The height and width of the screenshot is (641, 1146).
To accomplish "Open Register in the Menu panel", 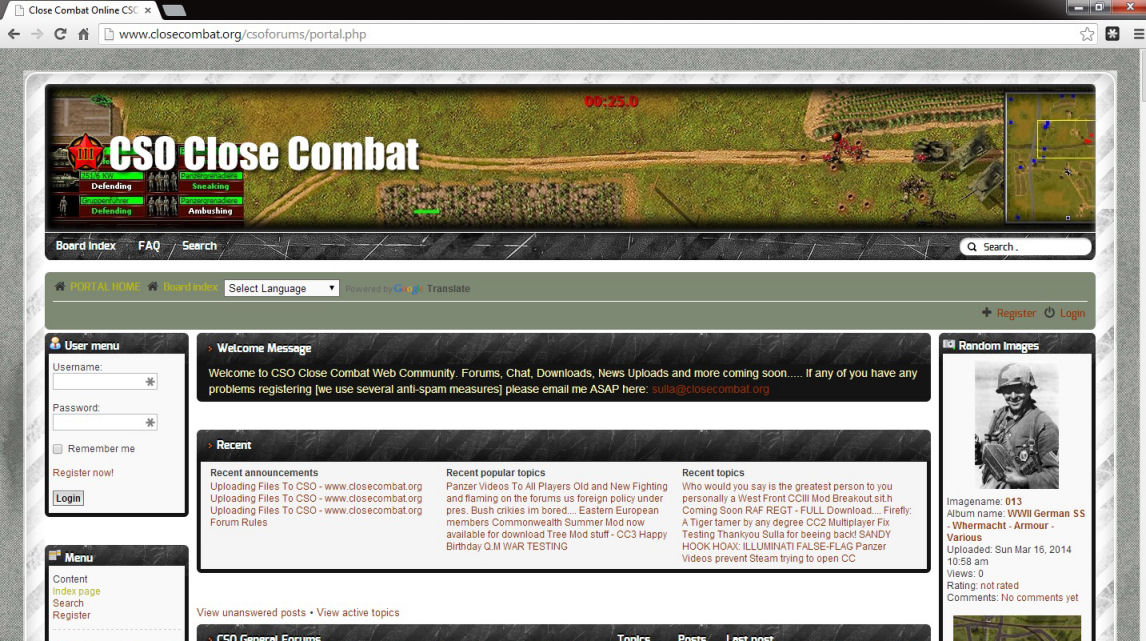I will (x=72, y=615).
